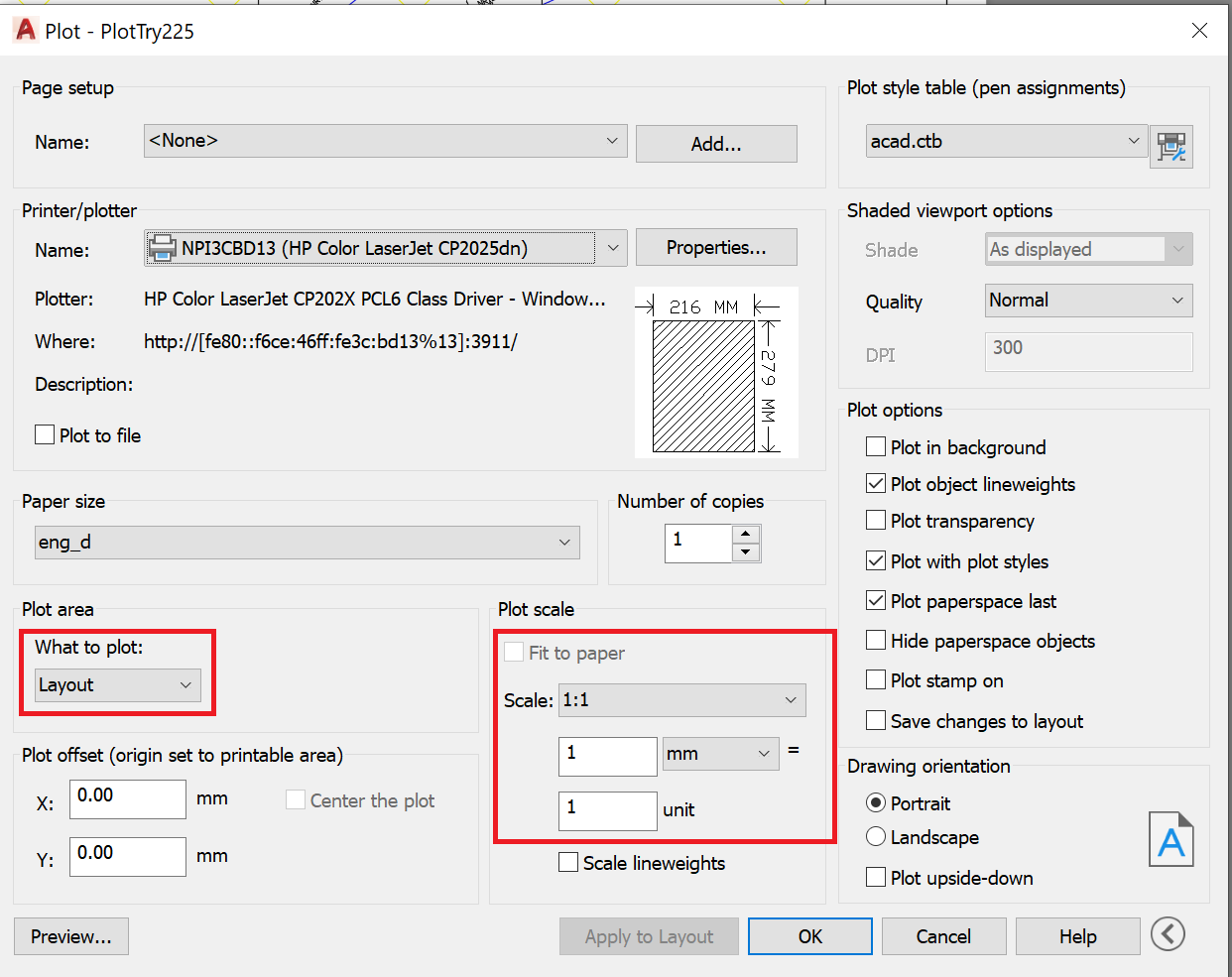The height and width of the screenshot is (977, 1232).
Task: Check Save changes to layout
Action: coord(876,721)
